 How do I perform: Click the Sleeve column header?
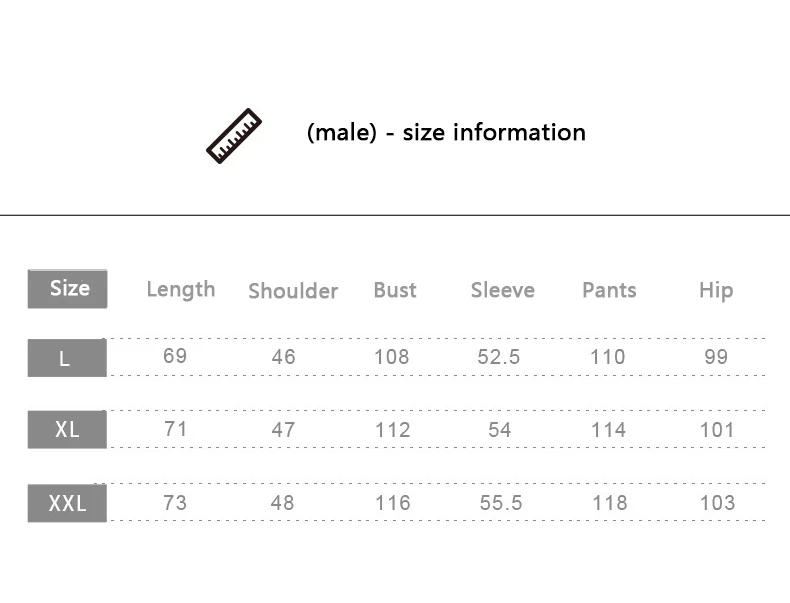pyautogui.click(x=503, y=290)
